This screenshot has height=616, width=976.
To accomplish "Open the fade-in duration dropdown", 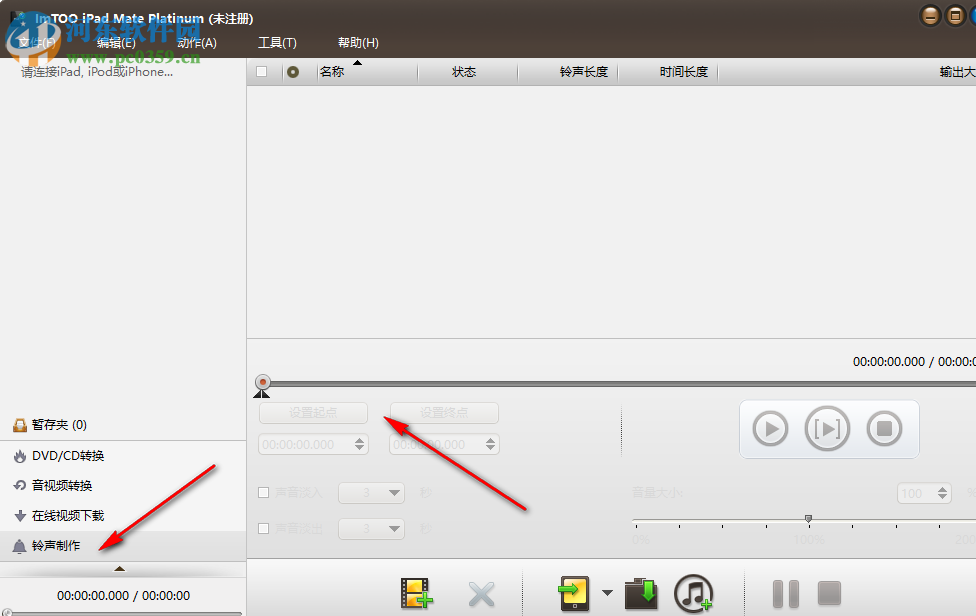I will pyautogui.click(x=371, y=492).
